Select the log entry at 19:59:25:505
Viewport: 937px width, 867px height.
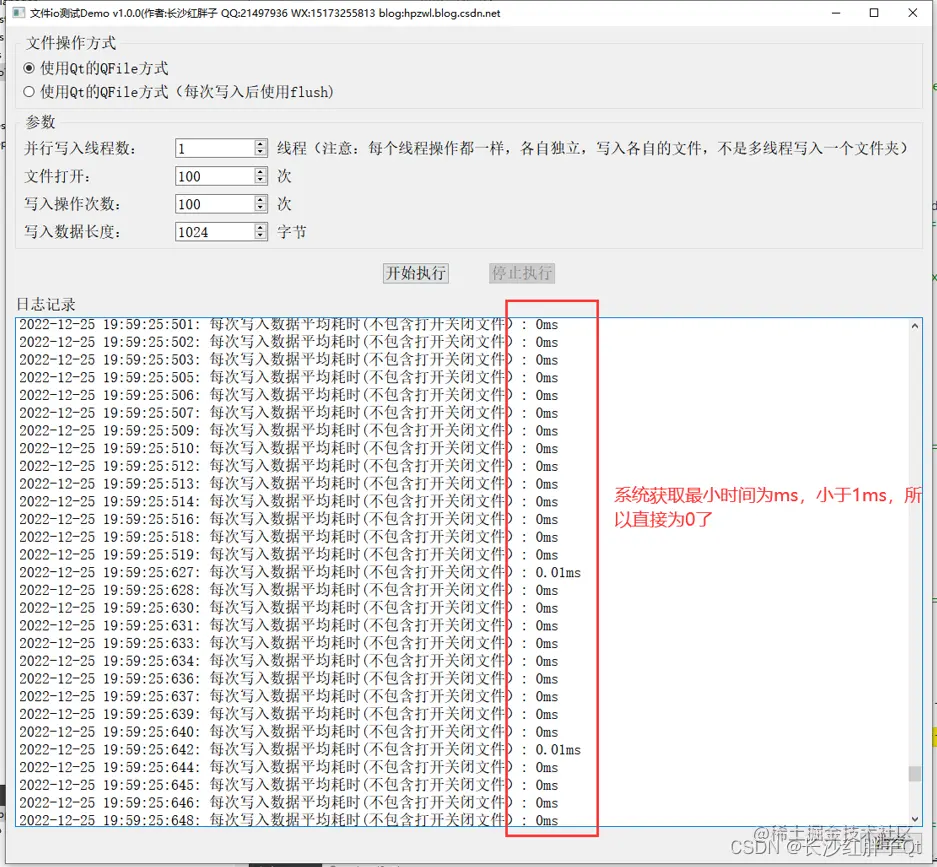pyautogui.click(x=289, y=378)
